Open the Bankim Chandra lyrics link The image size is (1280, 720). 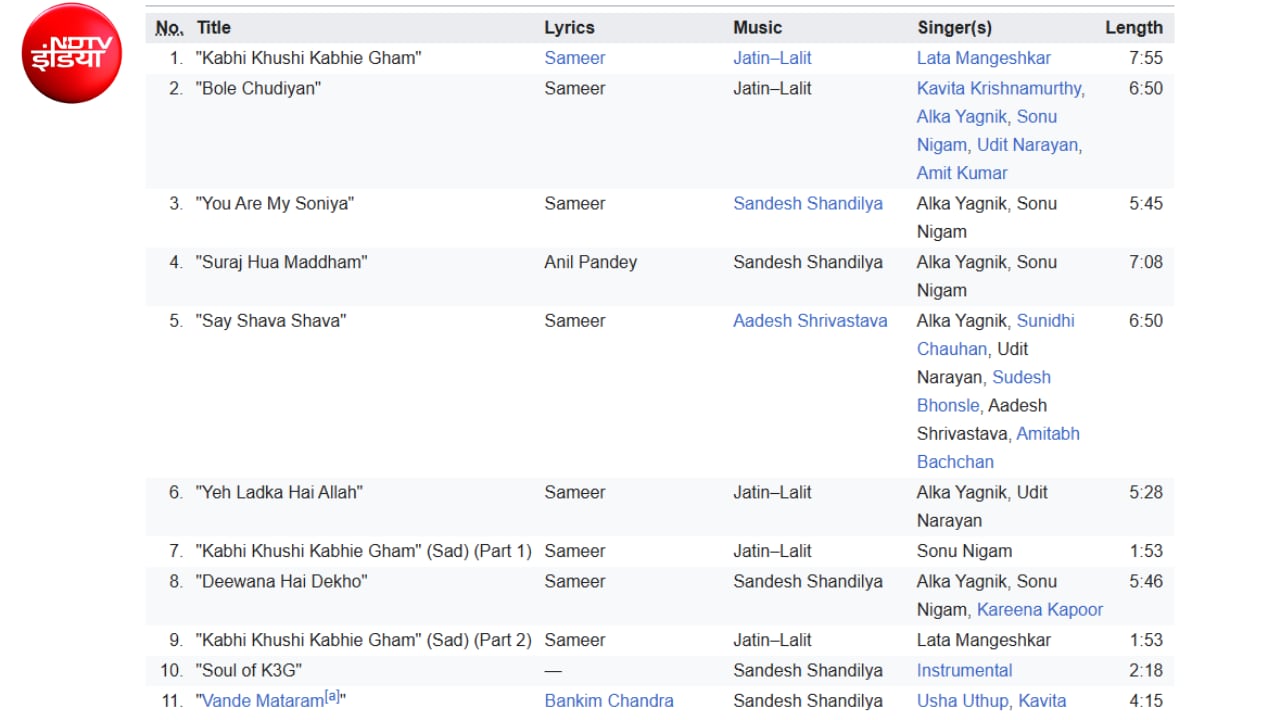pyautogui.click(x=608, y=701)
